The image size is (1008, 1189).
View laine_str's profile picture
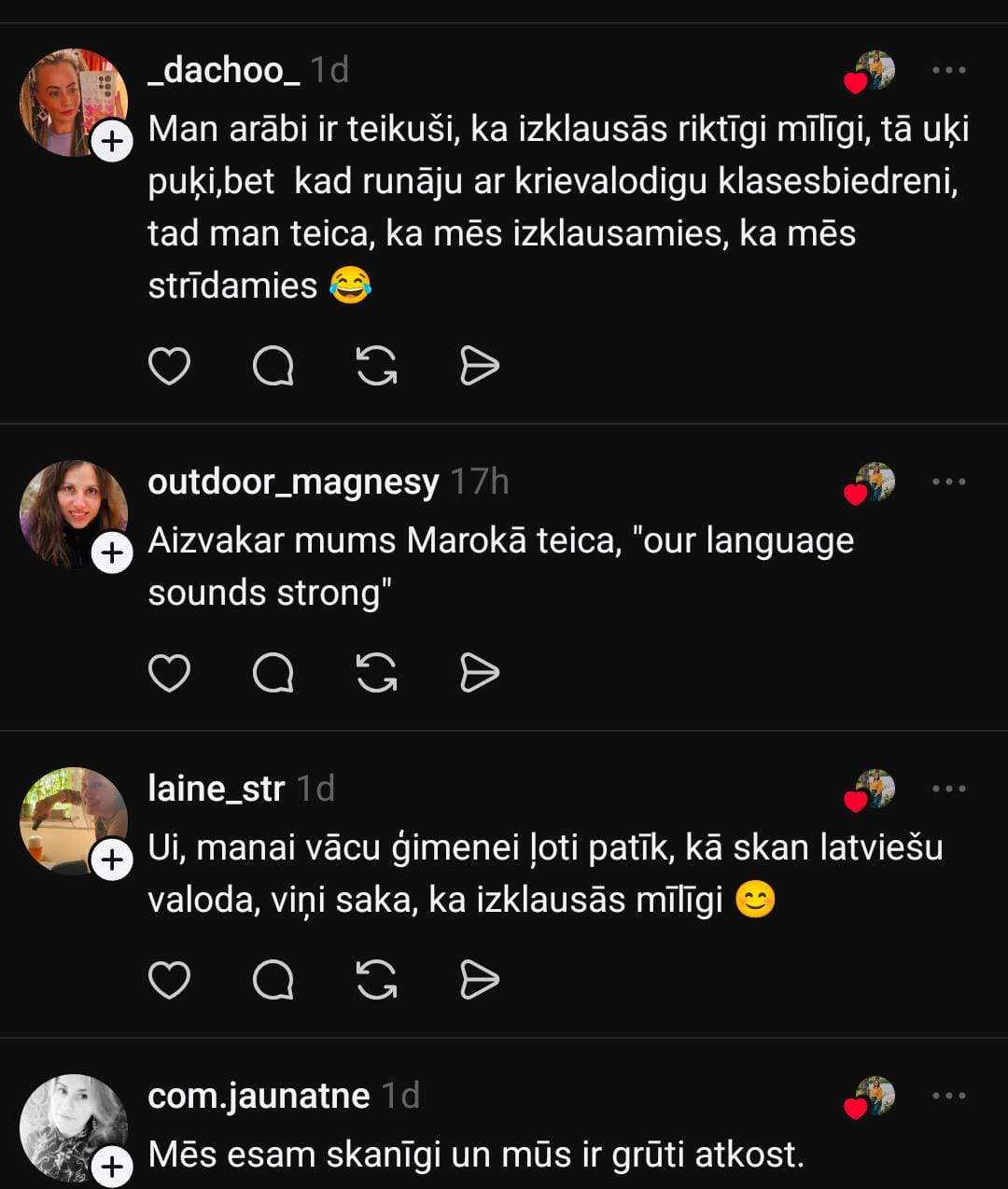coord(73,819)
